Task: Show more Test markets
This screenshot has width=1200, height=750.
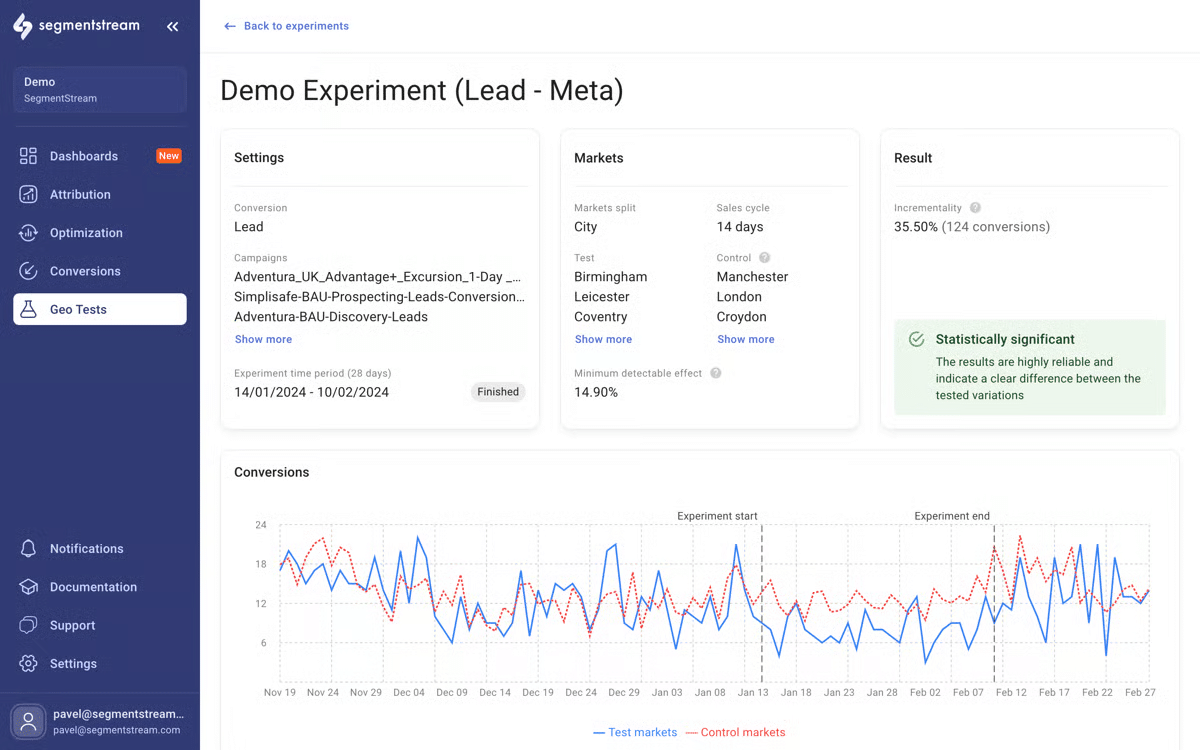Action: (x=603, y=339)
